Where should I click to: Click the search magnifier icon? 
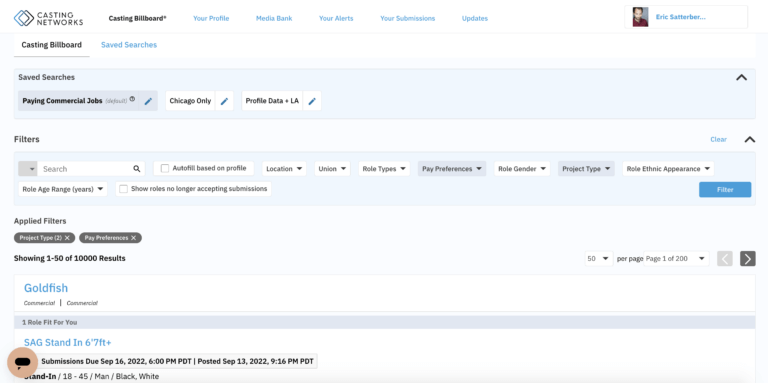pyautogui.click(x=137, y=169)
